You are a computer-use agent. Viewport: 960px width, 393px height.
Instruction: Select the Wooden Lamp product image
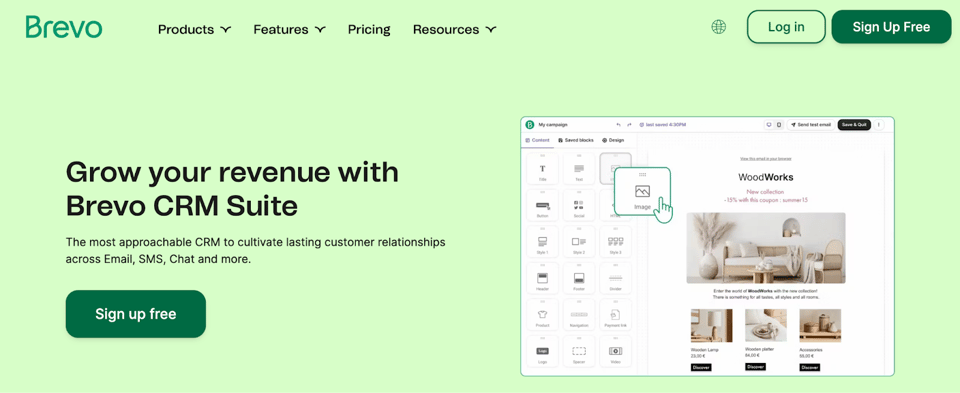click(711, 325)
